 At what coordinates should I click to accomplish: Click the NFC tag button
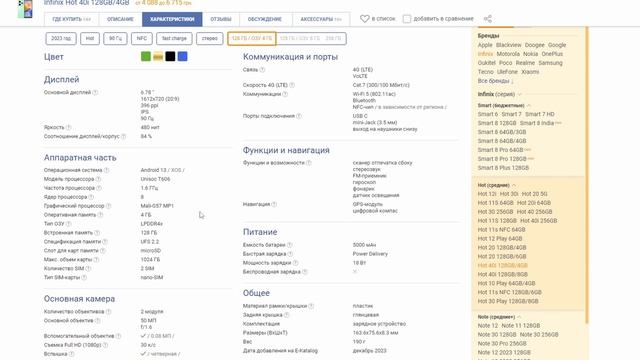coord(142,38)
